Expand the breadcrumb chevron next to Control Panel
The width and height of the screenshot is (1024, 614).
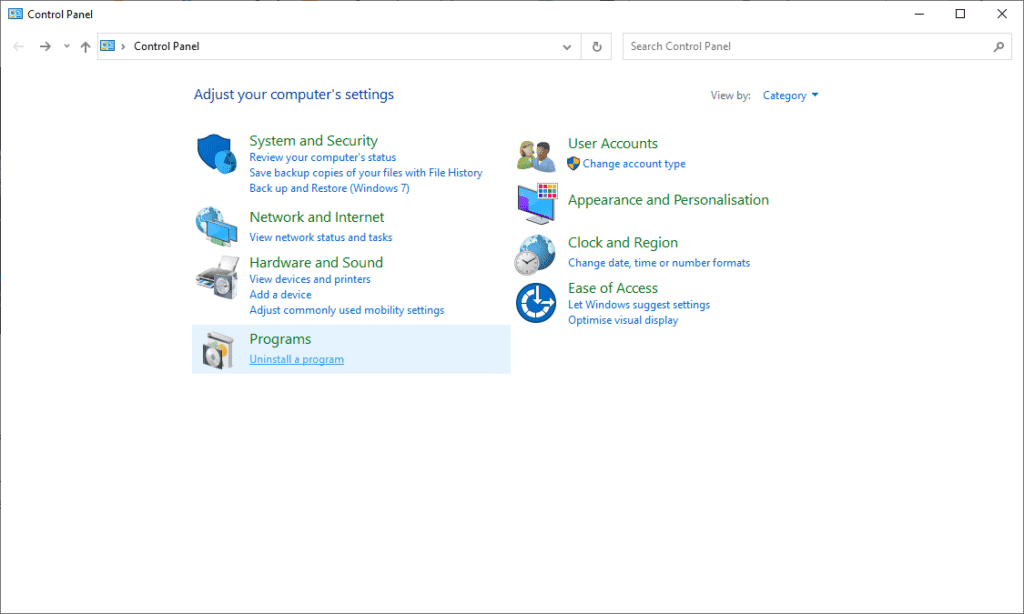pos(124,46)
